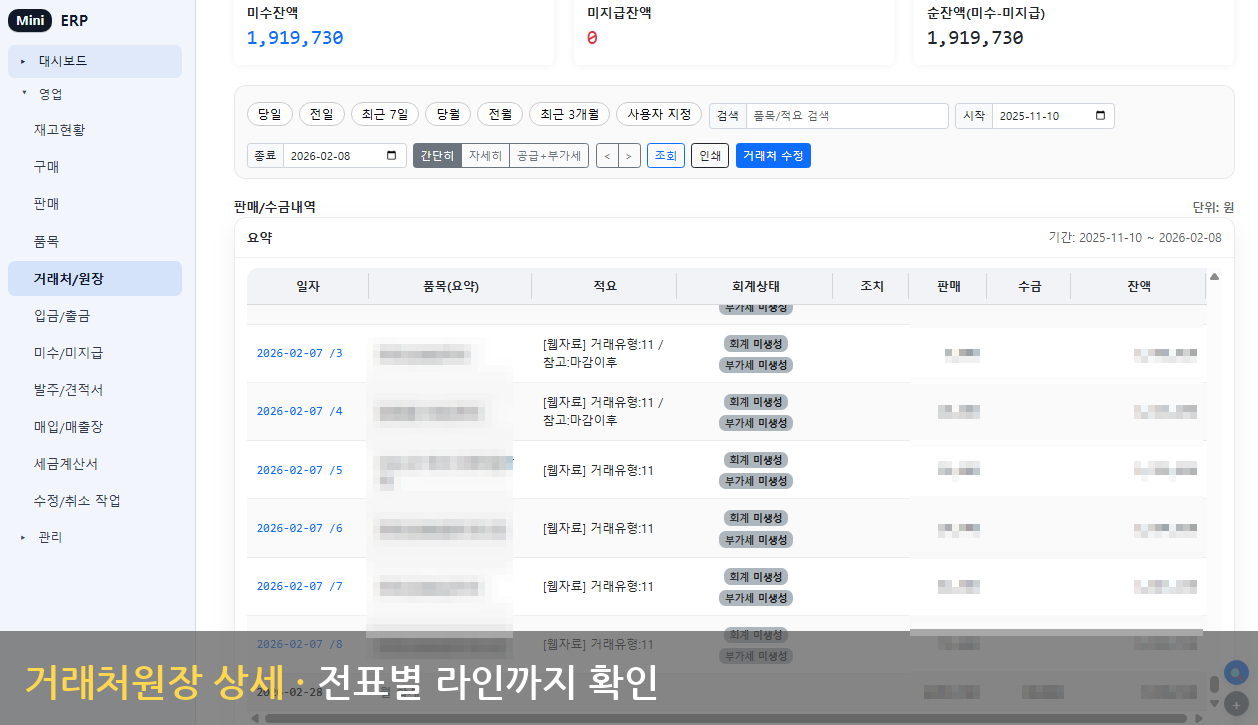Click the 회계상태 column header
Viewport: 1258px width, 725px height.
click(755, 286)
